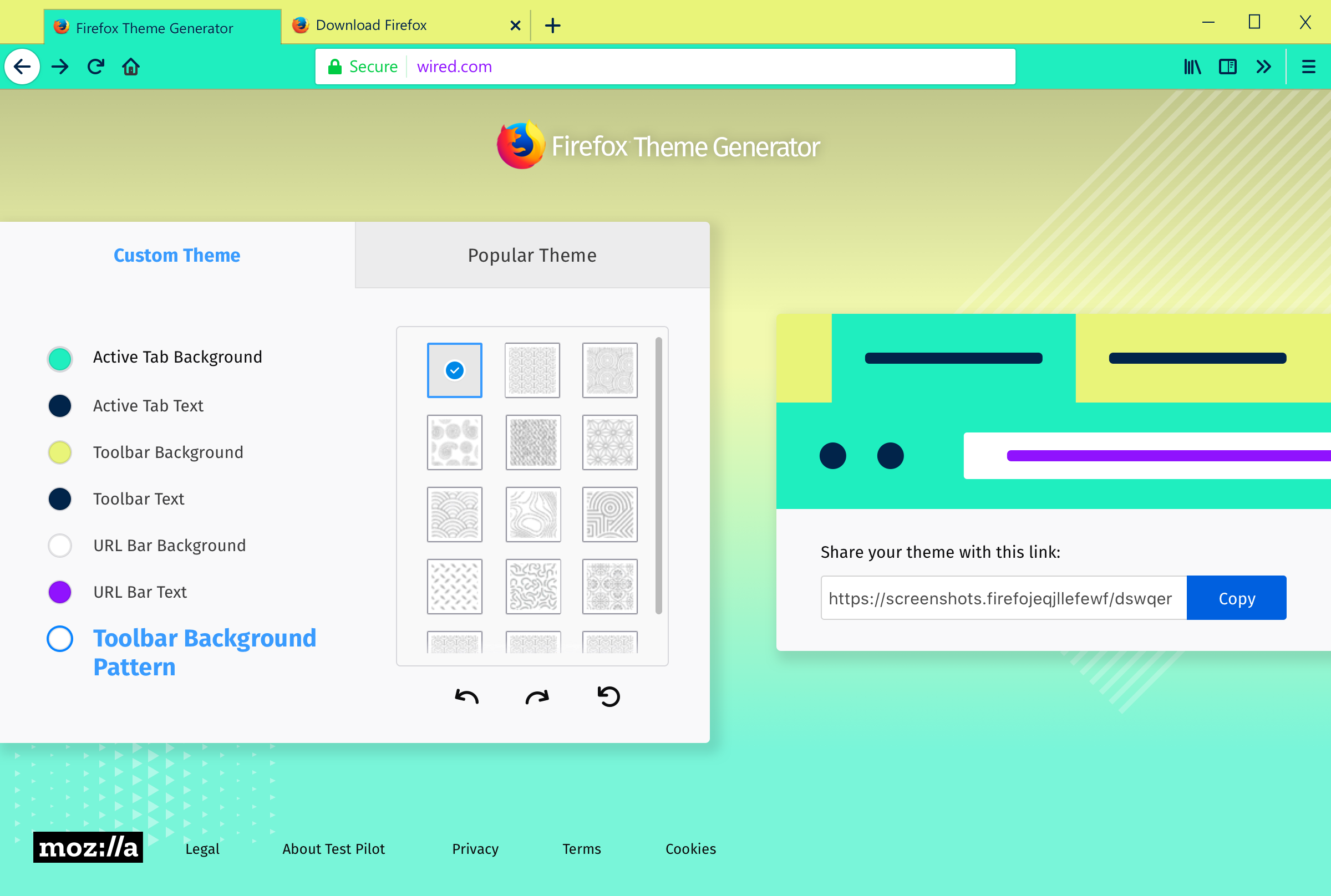Open the Privacy footer link
The width and height of the screenshot is (1331, 896).
475,848
